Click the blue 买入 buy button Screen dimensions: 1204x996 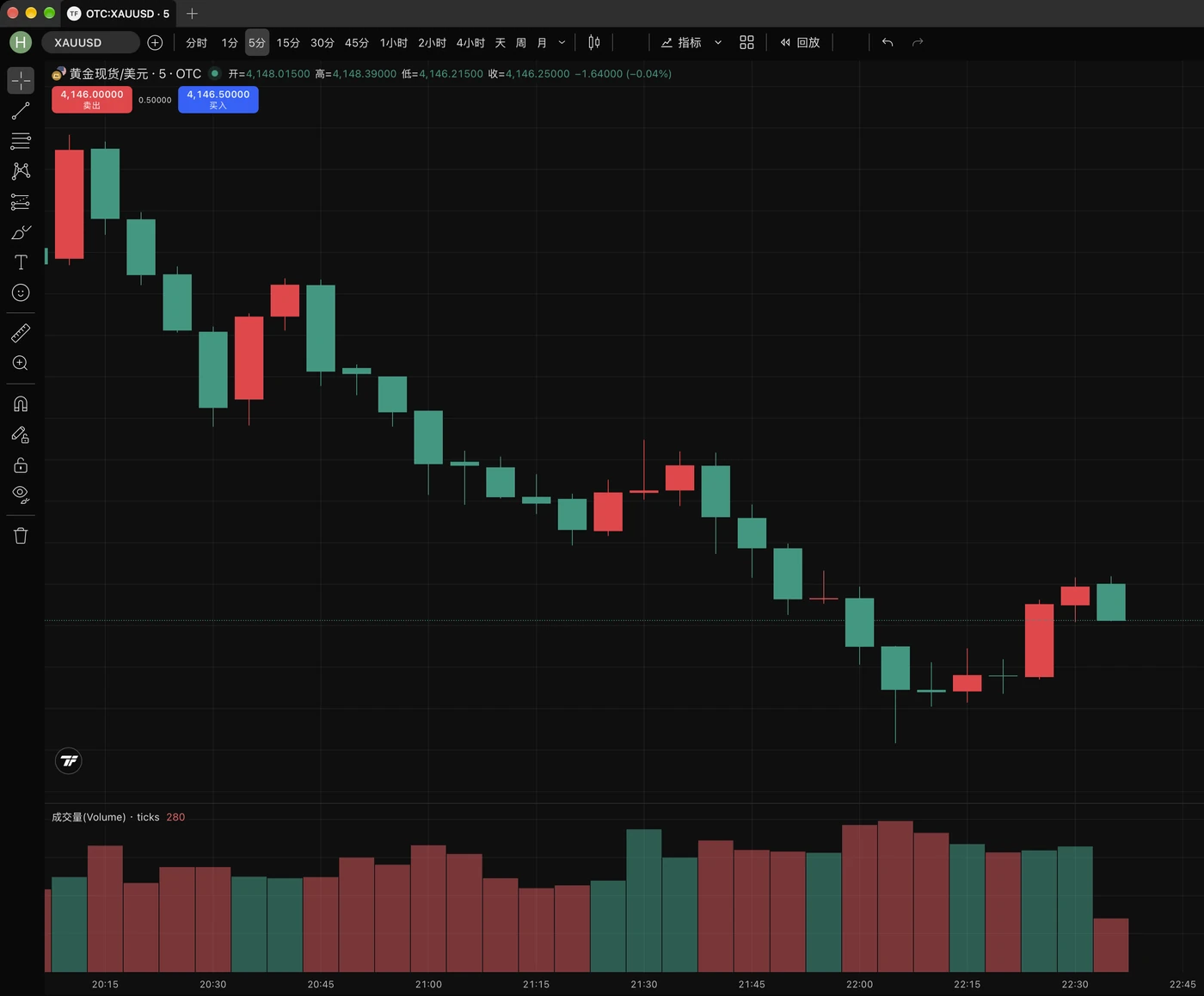click(x=218, y=100)
